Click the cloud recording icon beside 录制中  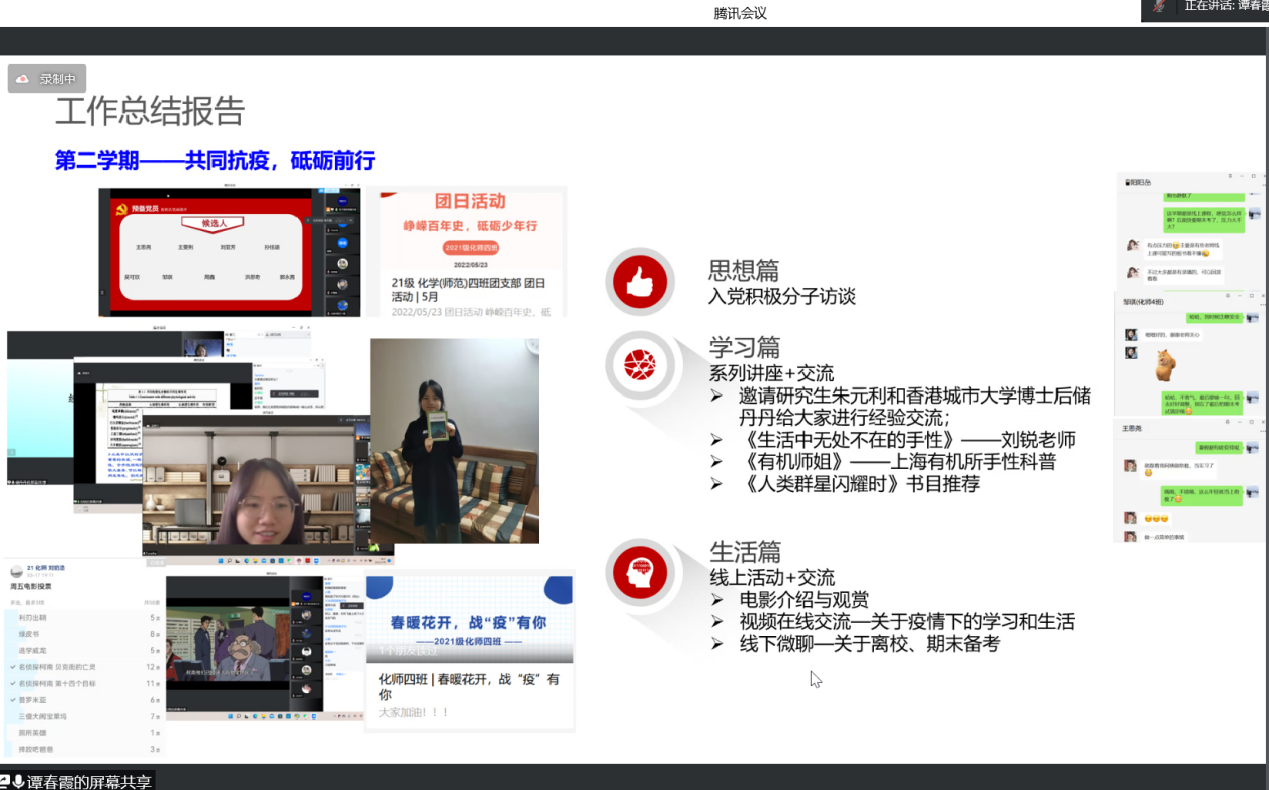(24, 79)
